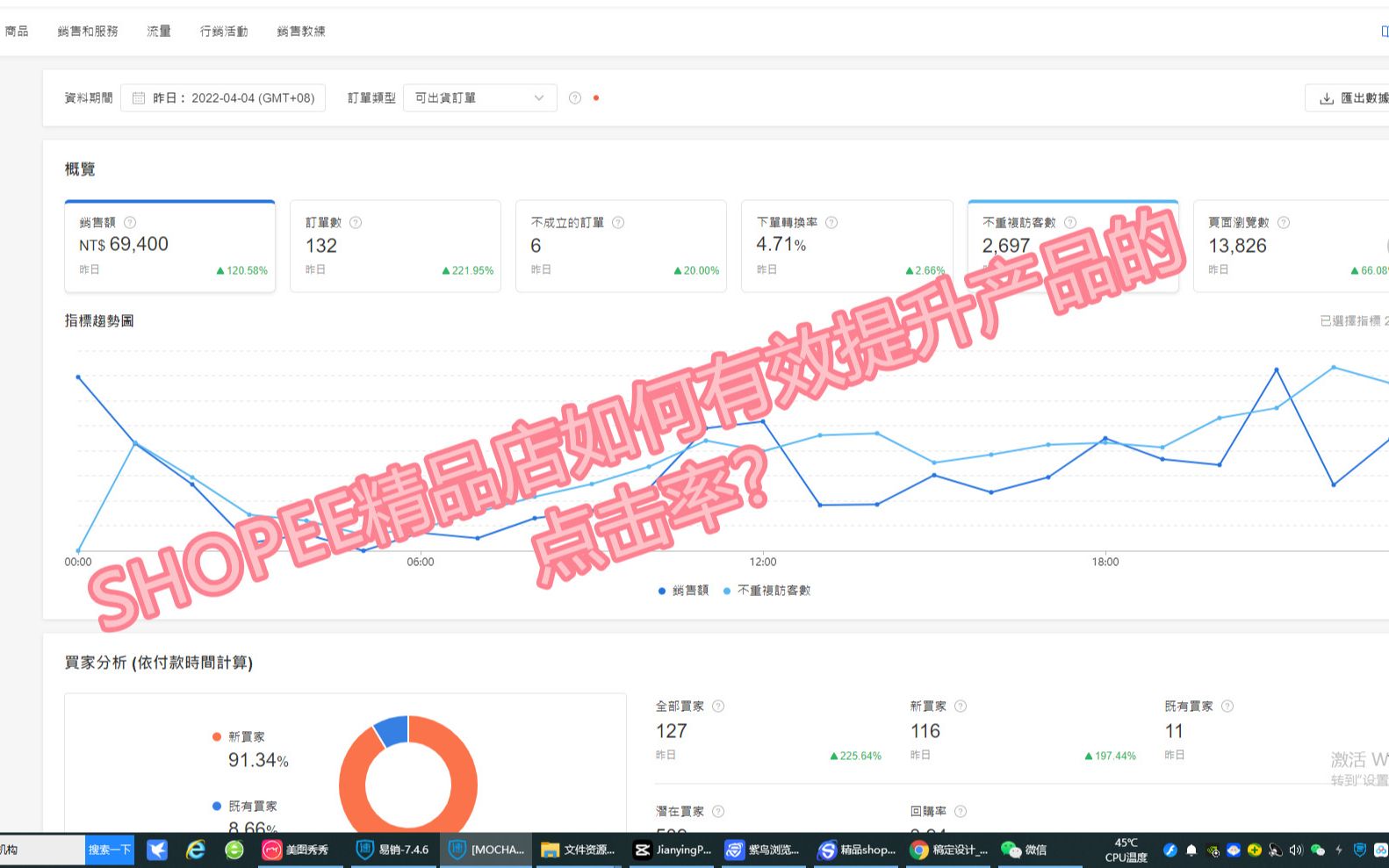Toggle the 不重複訪客數 legend series in chart
The width and height of the screenshot is (1389, 868).
[x=766, y=591]
